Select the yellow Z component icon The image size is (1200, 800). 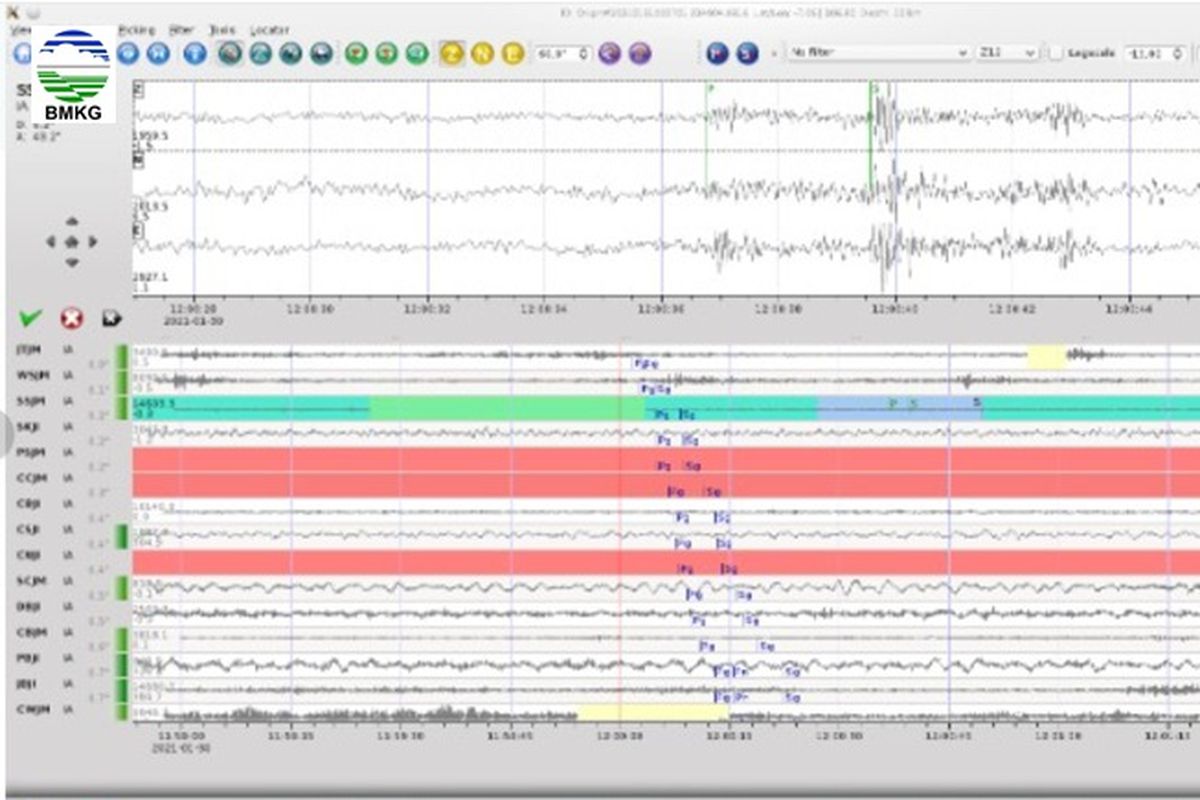point(452,53)
